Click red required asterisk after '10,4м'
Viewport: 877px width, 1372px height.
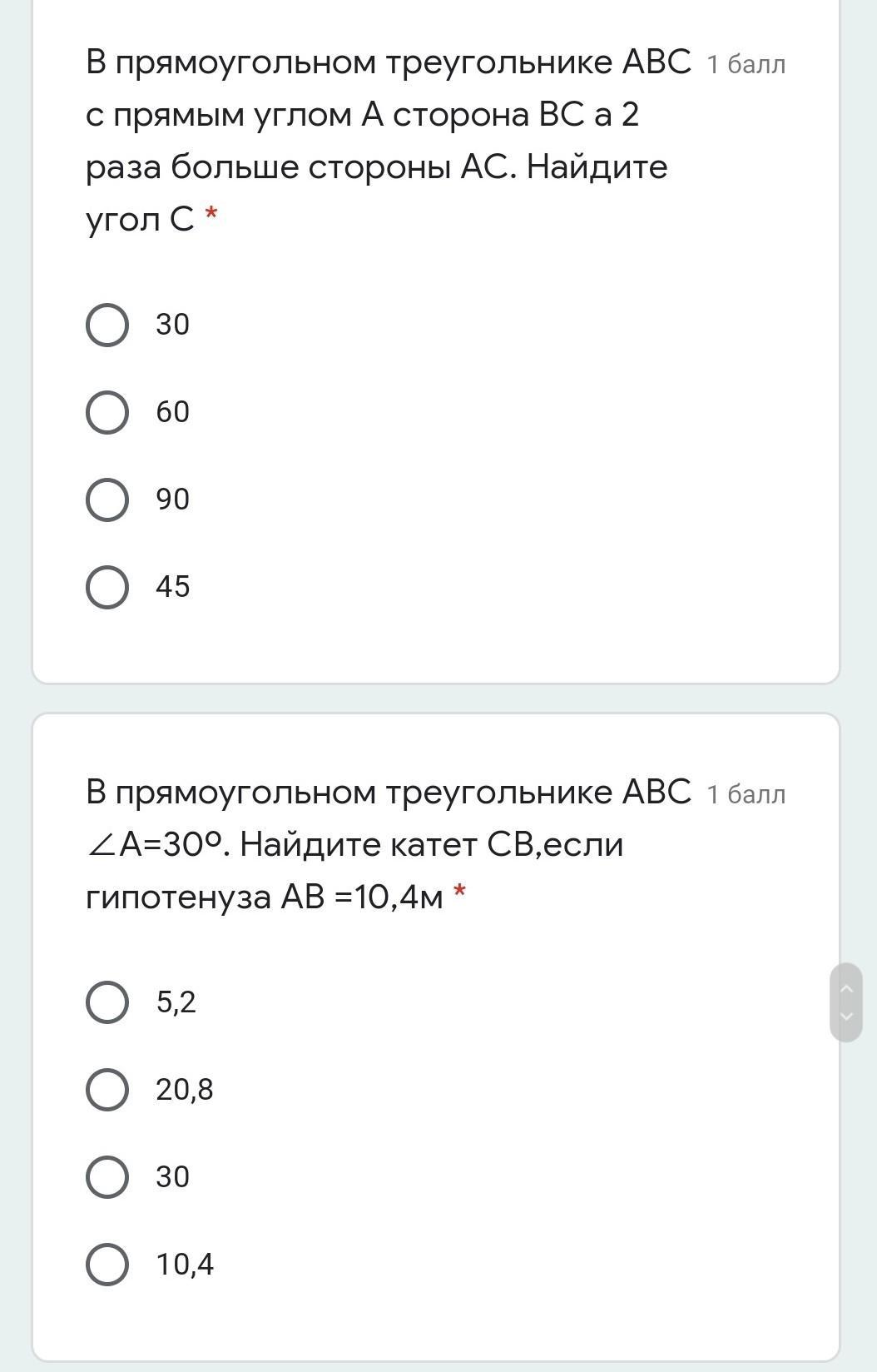click(459, 893)
